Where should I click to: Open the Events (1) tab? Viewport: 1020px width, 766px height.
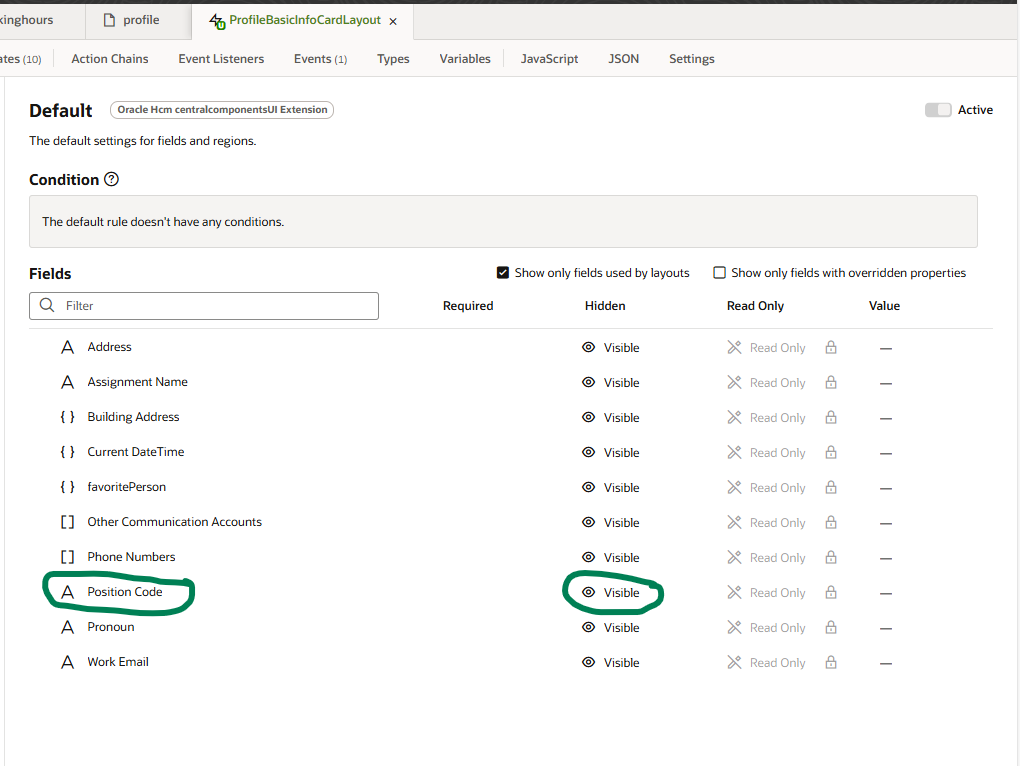click(x=320, y=59)
